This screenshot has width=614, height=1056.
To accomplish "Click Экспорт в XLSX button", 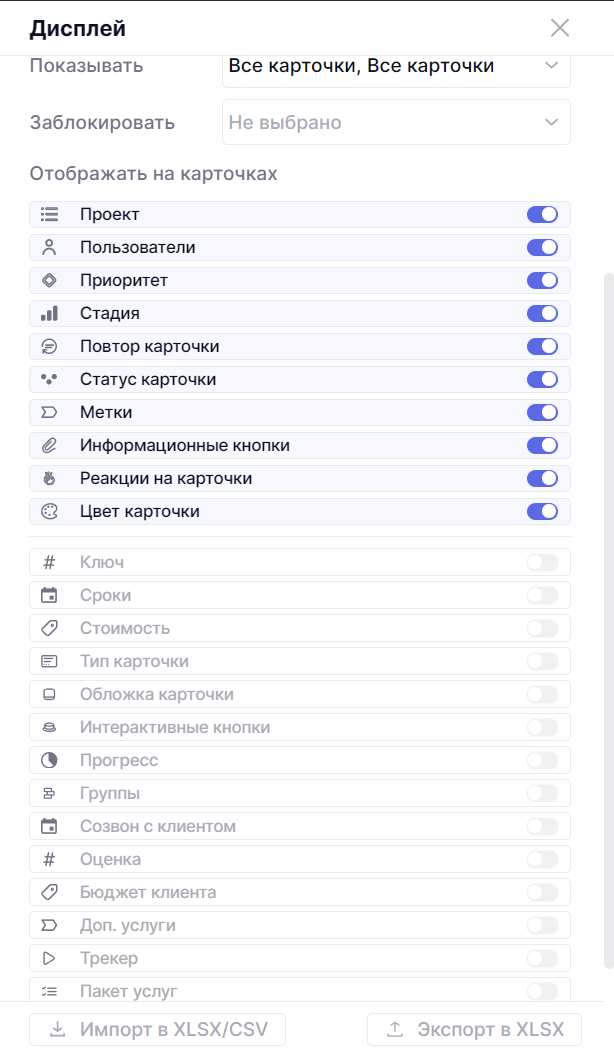I will coord(475,1029).
